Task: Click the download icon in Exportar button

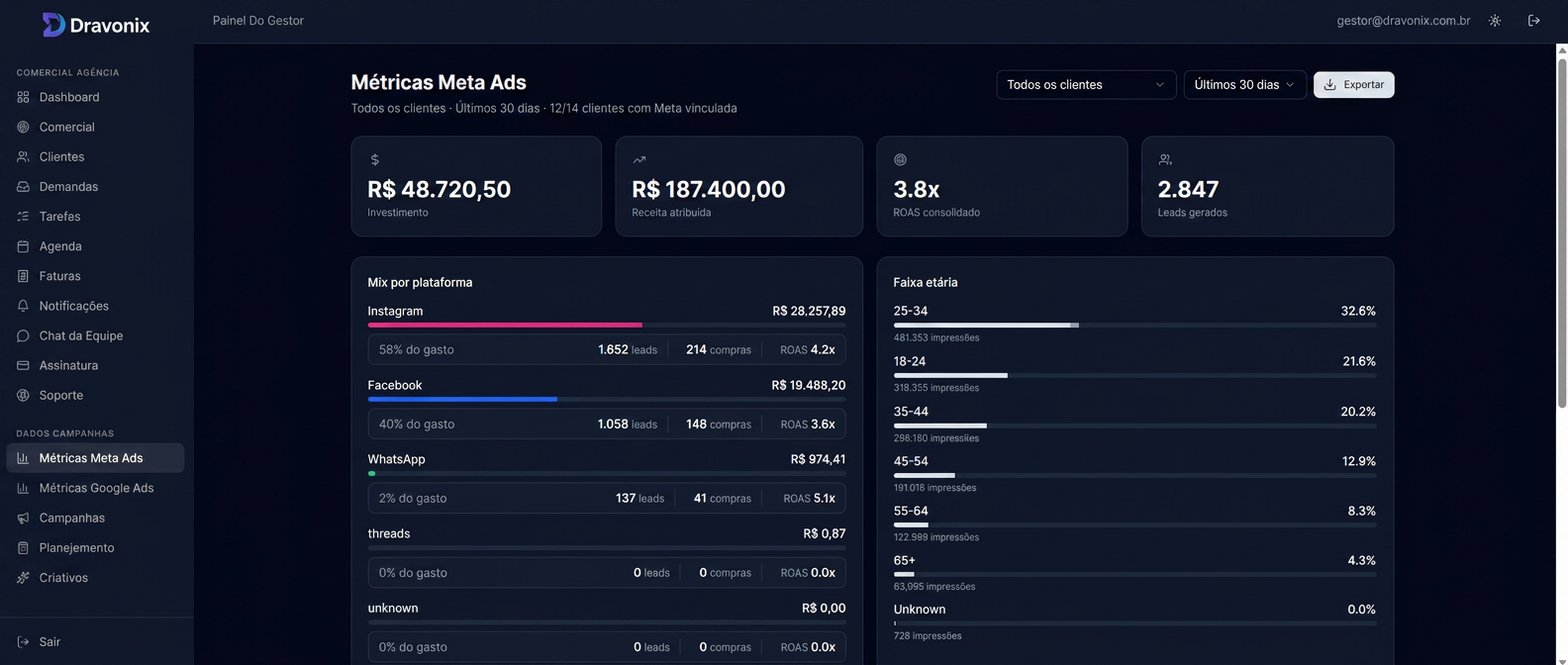Action: point(1330,85)
